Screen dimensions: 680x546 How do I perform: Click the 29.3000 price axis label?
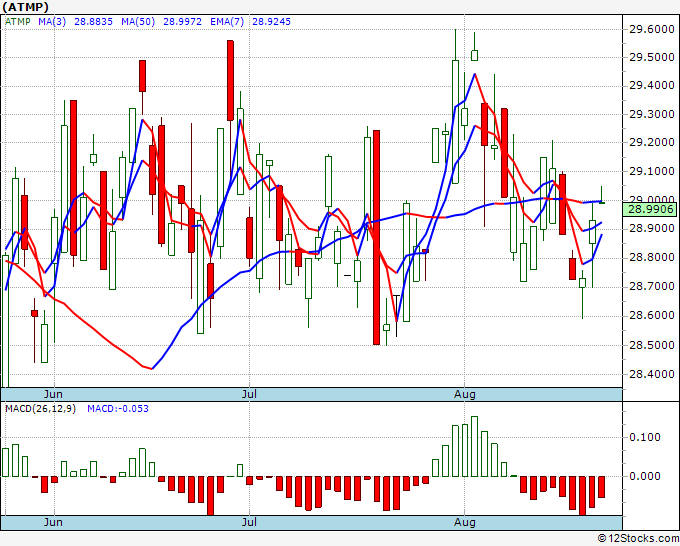click(x=651, y=114)
